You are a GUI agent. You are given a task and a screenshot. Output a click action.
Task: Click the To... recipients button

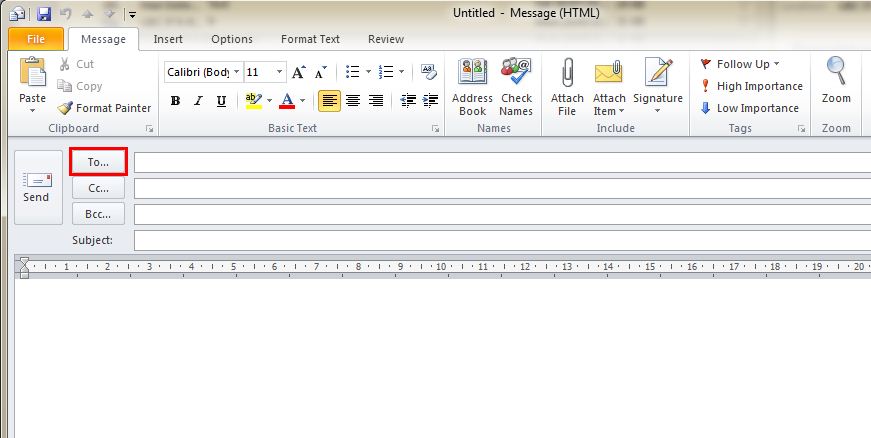pyautogui.click(x=98, y=162)
